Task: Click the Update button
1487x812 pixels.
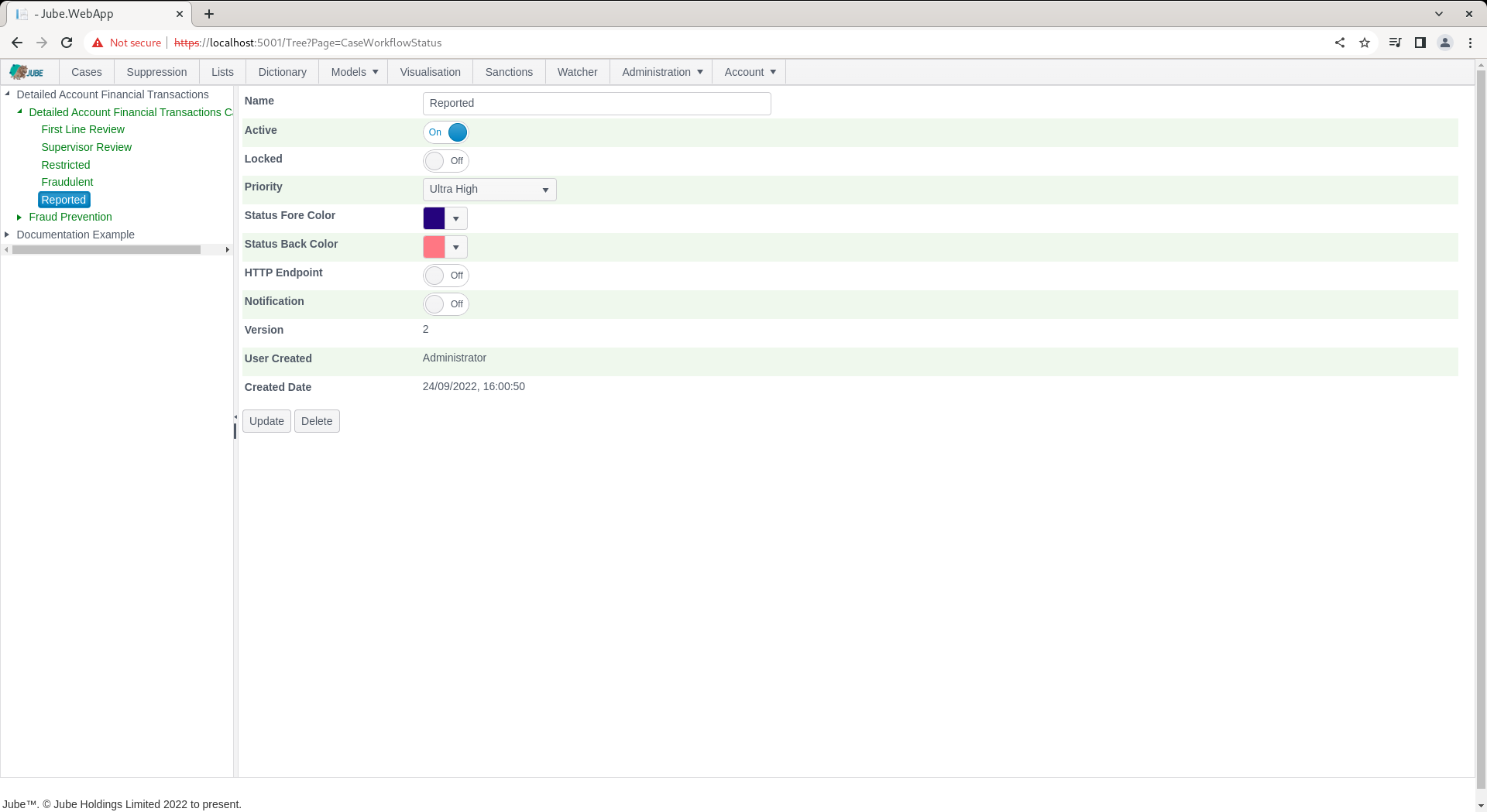Action: click(266, 421)
